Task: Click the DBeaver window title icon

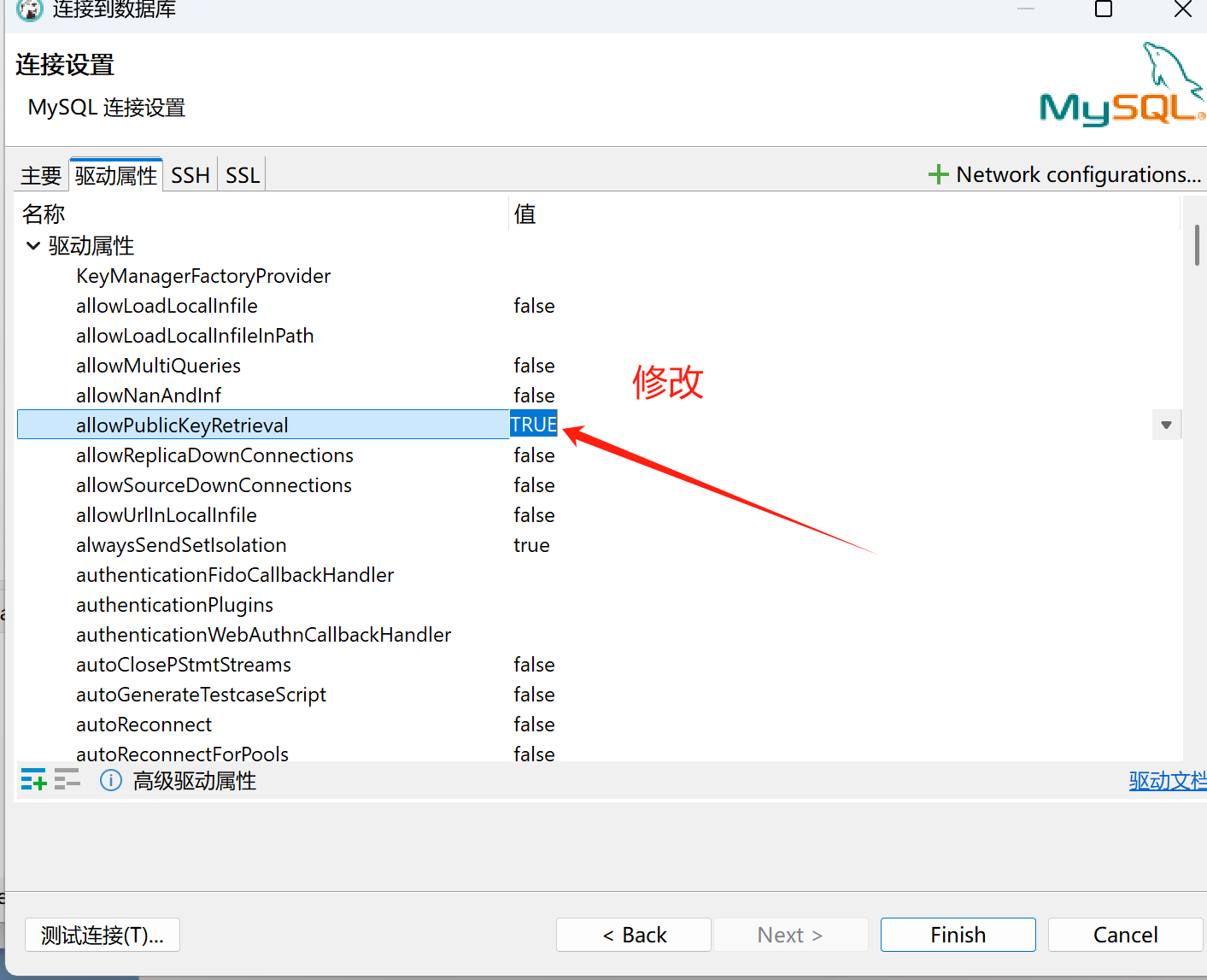Action: (x=29, y=9)
